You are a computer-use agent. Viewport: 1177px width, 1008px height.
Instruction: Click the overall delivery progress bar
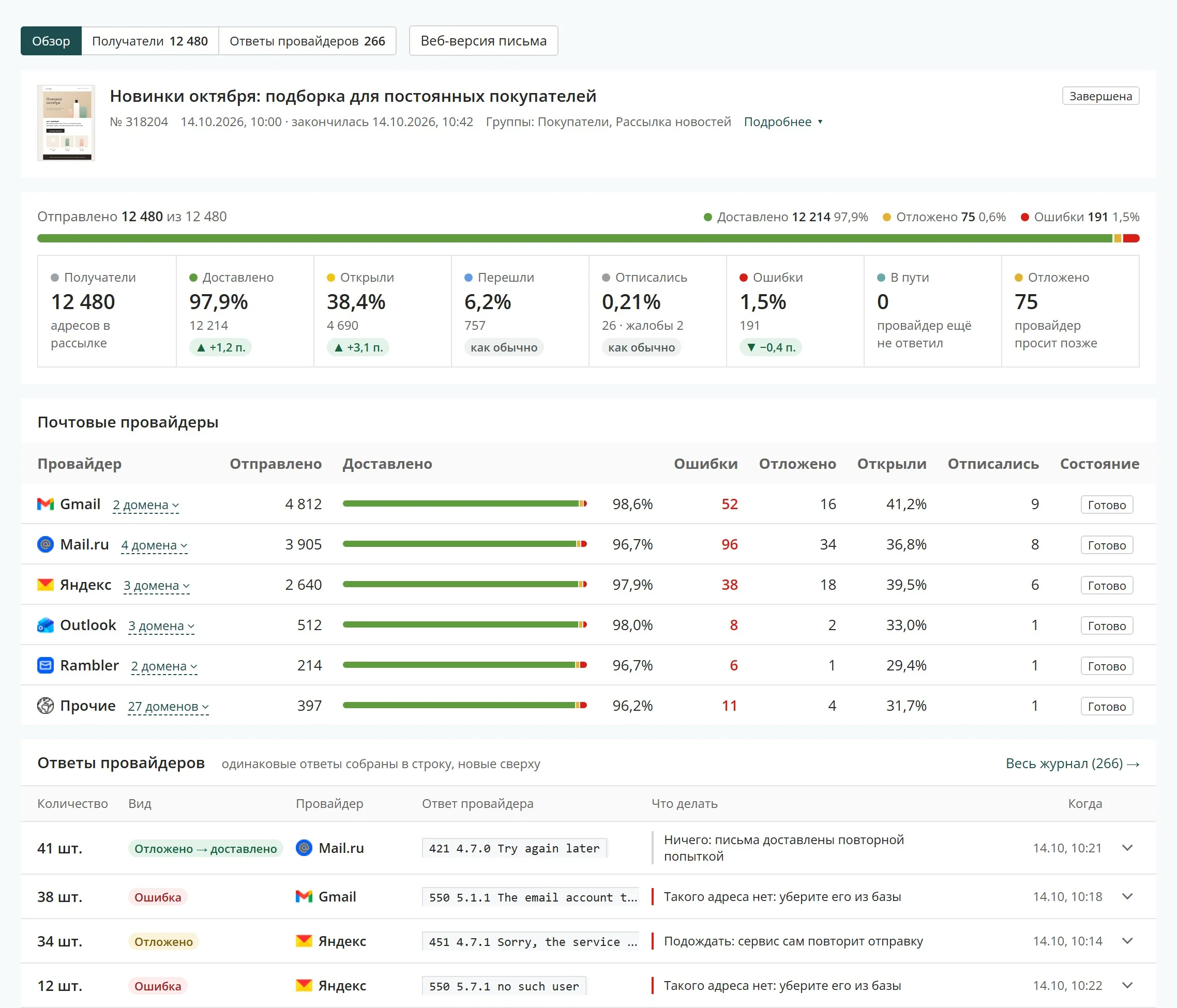588,238
